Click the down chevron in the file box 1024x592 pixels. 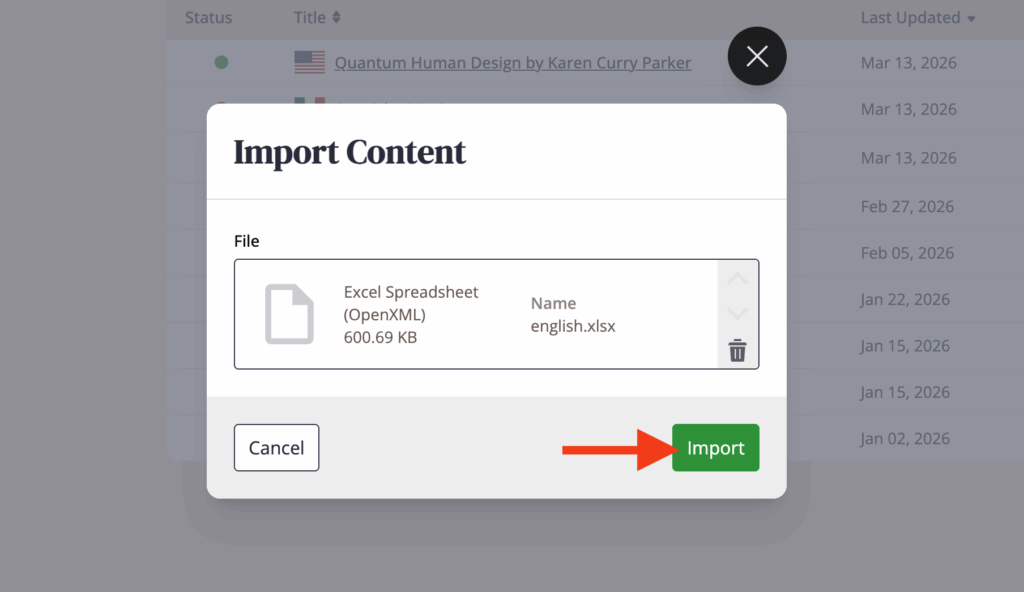coord(737,314)
